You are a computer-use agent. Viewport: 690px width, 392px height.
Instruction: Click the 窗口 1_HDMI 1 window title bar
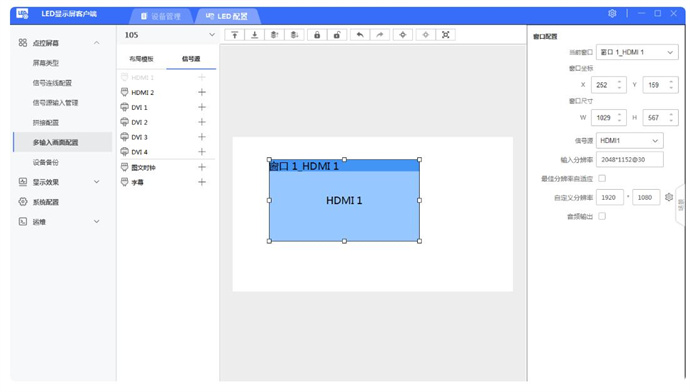[x=344, y=165]
